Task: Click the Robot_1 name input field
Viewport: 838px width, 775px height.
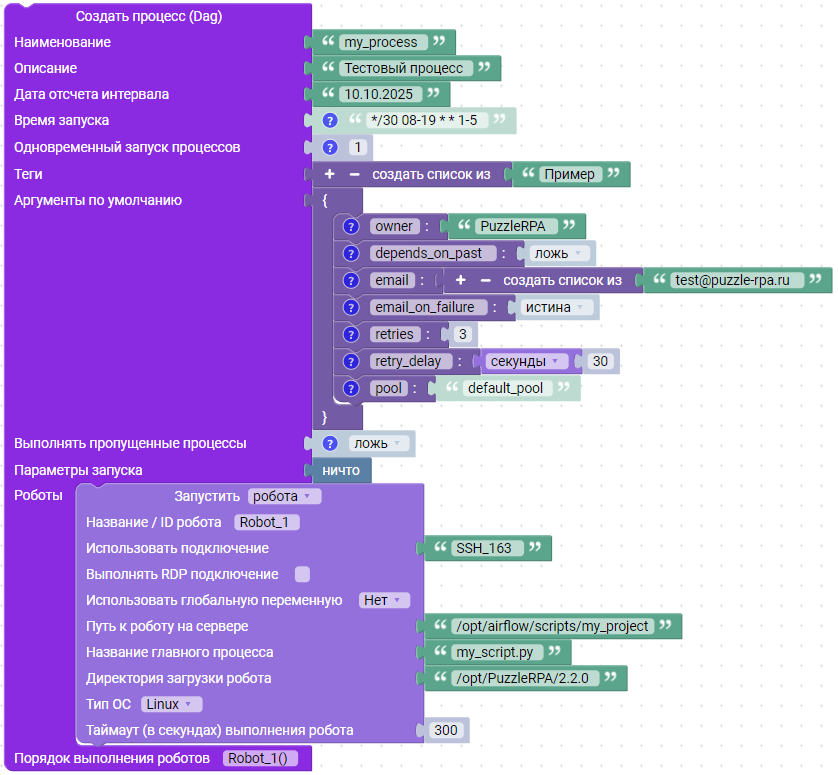Action: click(266, 522)
